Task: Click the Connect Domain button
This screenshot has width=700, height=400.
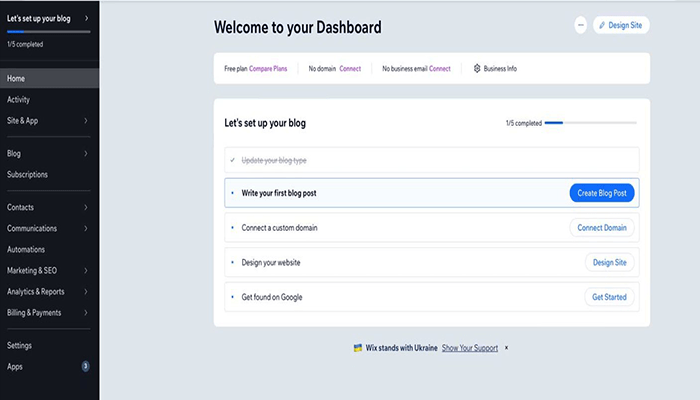Action: pos(602,228)
